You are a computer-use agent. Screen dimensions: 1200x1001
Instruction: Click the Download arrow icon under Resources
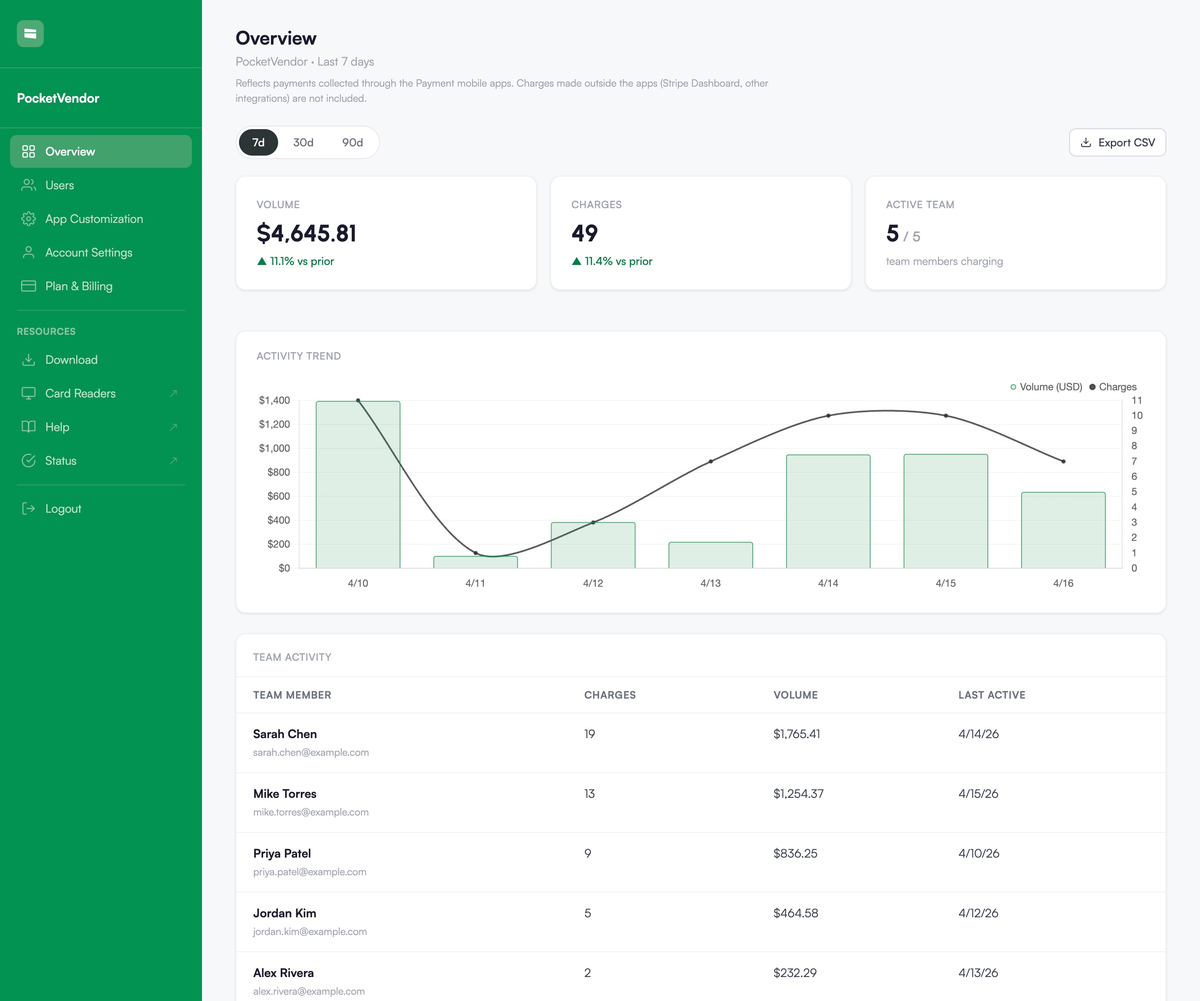click(x=29, y=360)
